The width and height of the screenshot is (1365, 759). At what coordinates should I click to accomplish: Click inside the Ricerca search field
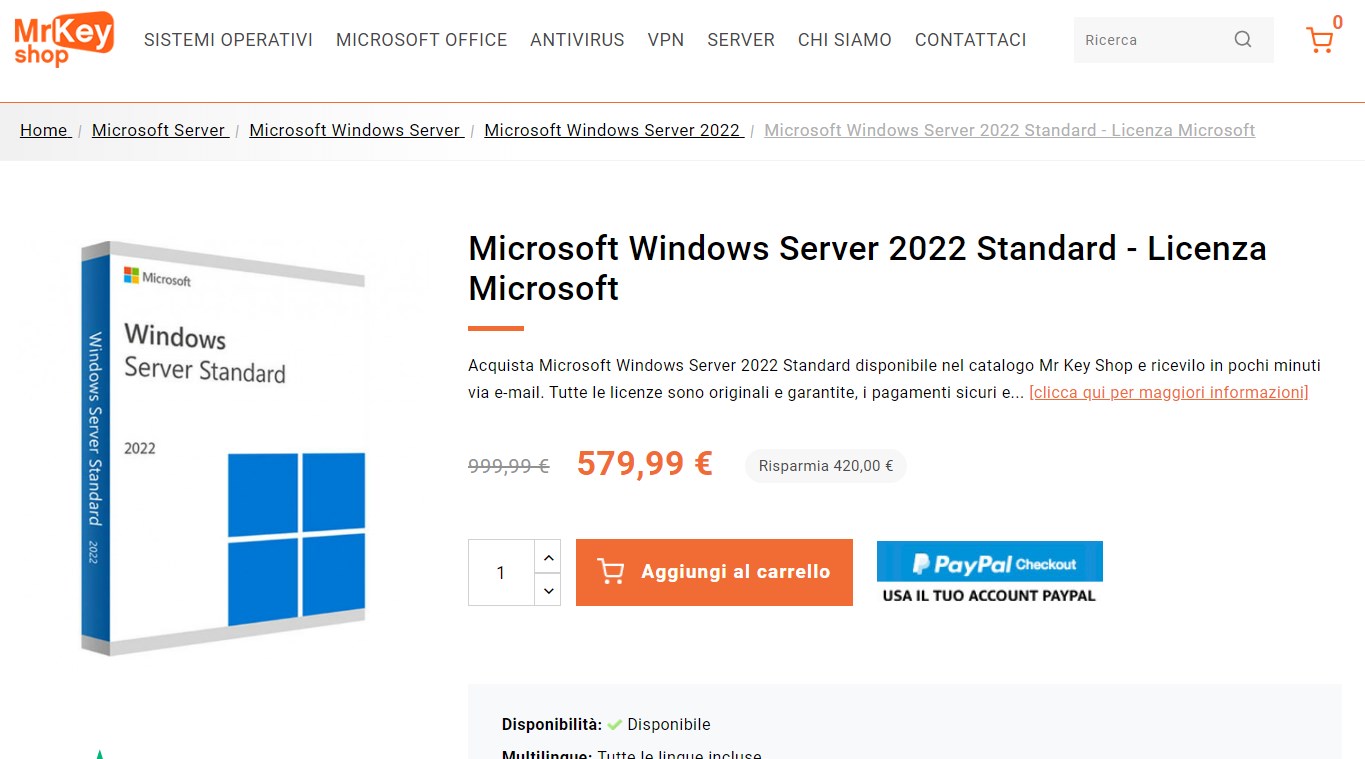(1150, 39)
